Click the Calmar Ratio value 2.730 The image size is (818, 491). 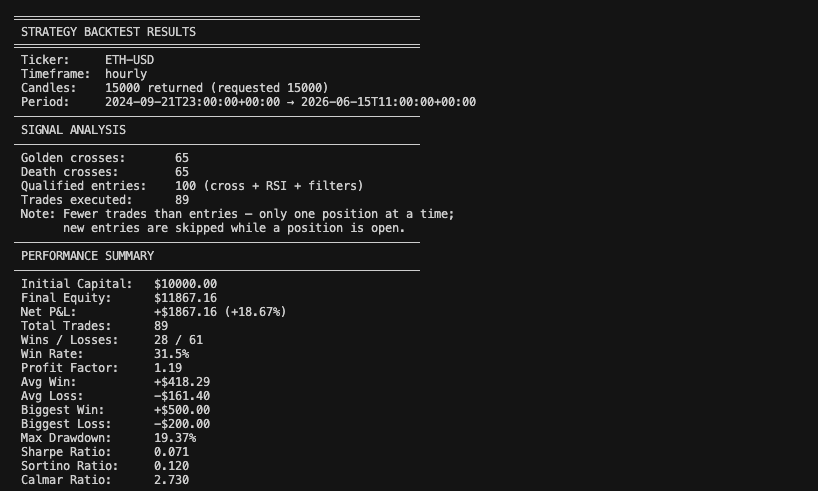[x=172, y=480]
